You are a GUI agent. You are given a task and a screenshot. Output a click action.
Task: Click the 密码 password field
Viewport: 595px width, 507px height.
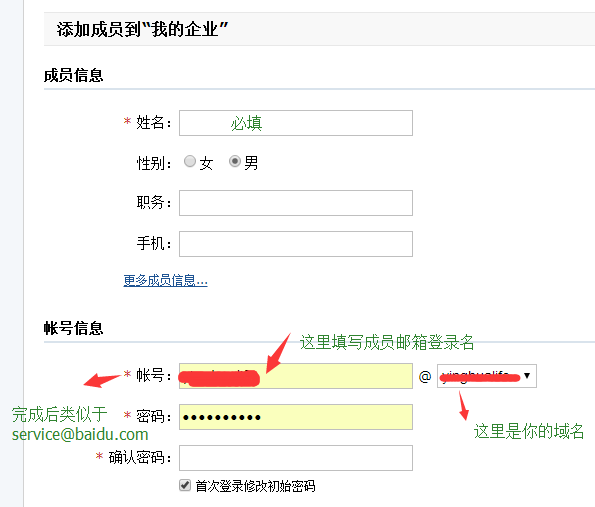(296, 417)
